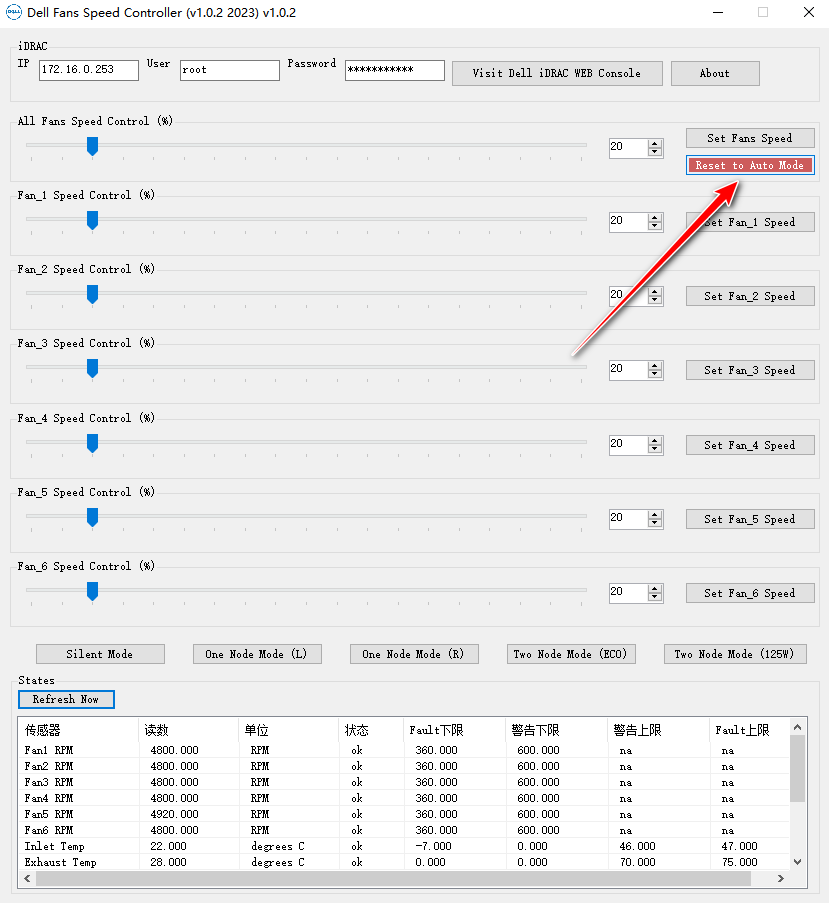Image resolution: width=829 pixels, height=903 pixels.
Task: Decrease Fan_2 speed with down arrow
Action: (x=655, y=300)
